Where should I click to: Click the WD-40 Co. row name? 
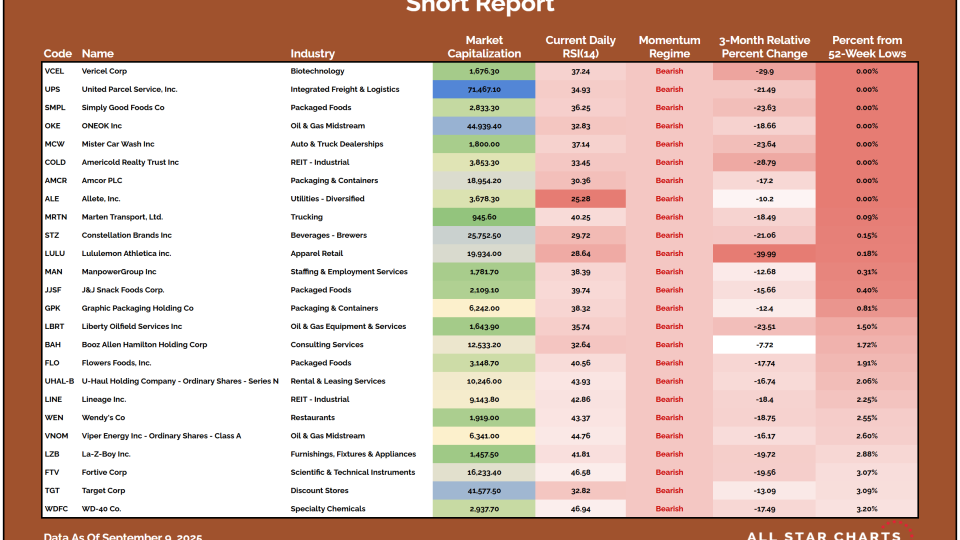point(104,509)
